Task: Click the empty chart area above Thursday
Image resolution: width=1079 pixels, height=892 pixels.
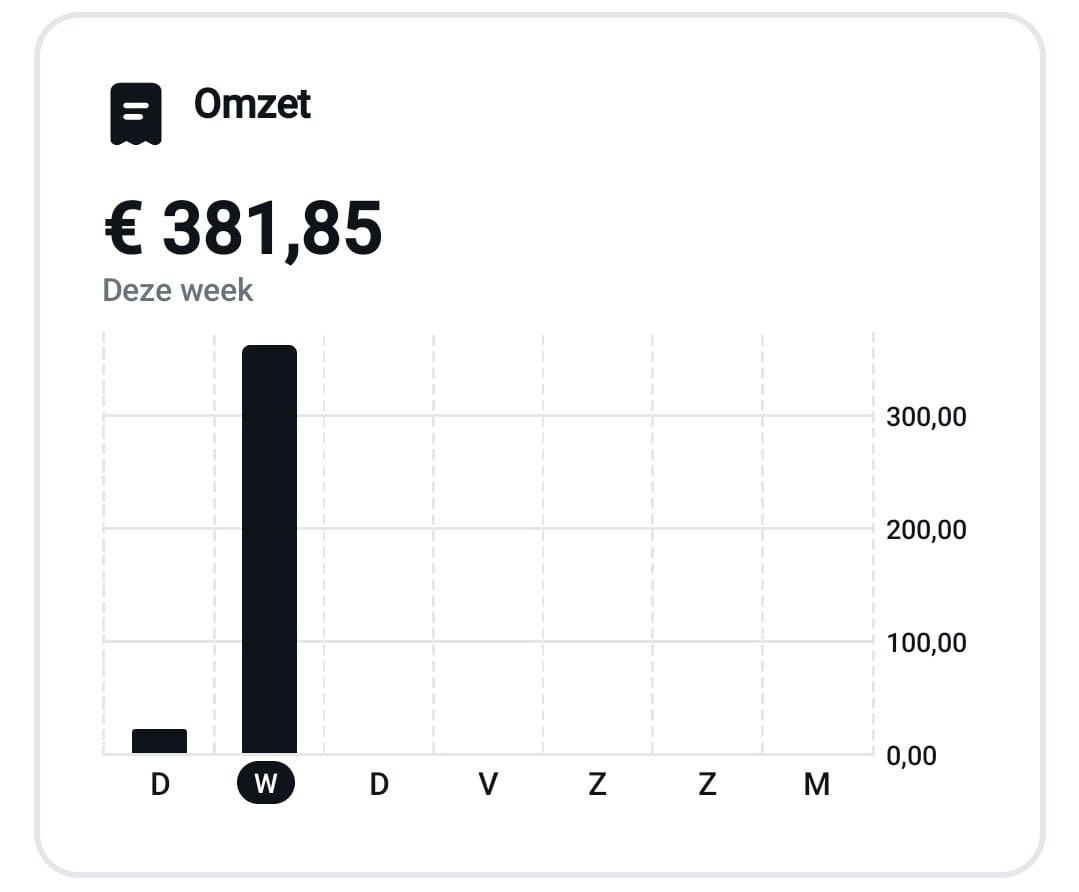Action: tap(378, 544)
